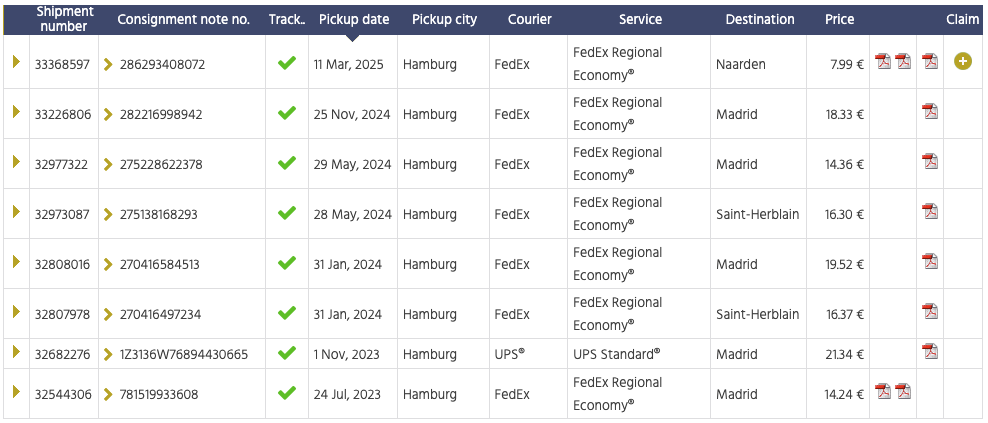
Task: Click the Courier column header
Action: (x=529, y=19)
